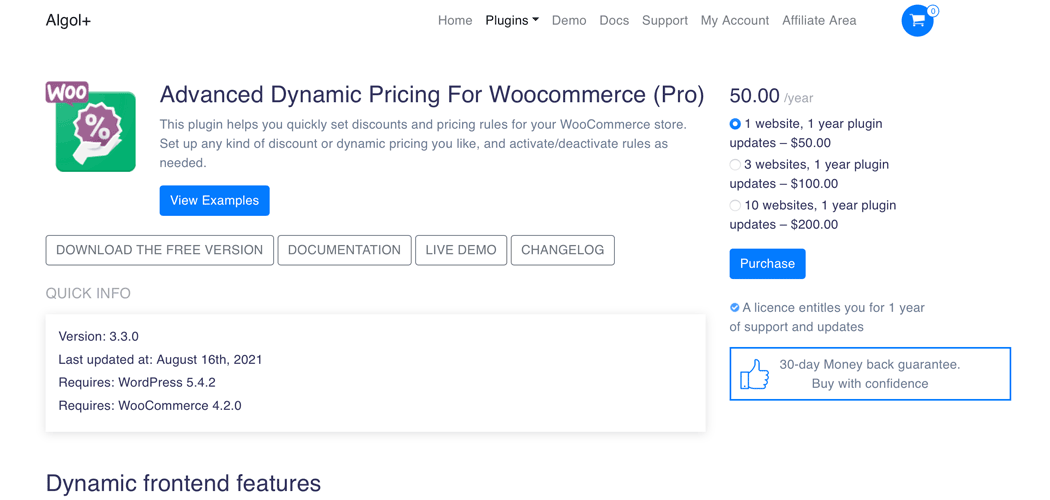This screenshot has height=500, width=1050.
Task: Open the Docs menu item
Action: pos(614,21)
